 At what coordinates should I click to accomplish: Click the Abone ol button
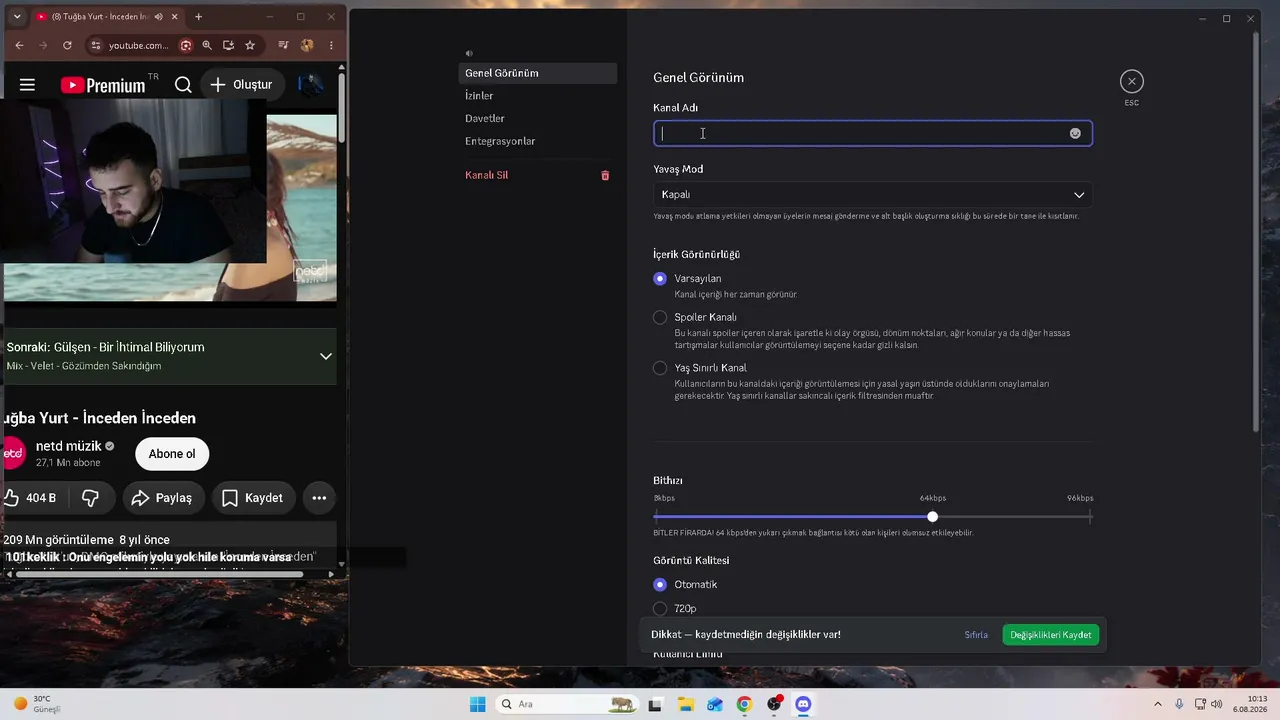[172, 454]
